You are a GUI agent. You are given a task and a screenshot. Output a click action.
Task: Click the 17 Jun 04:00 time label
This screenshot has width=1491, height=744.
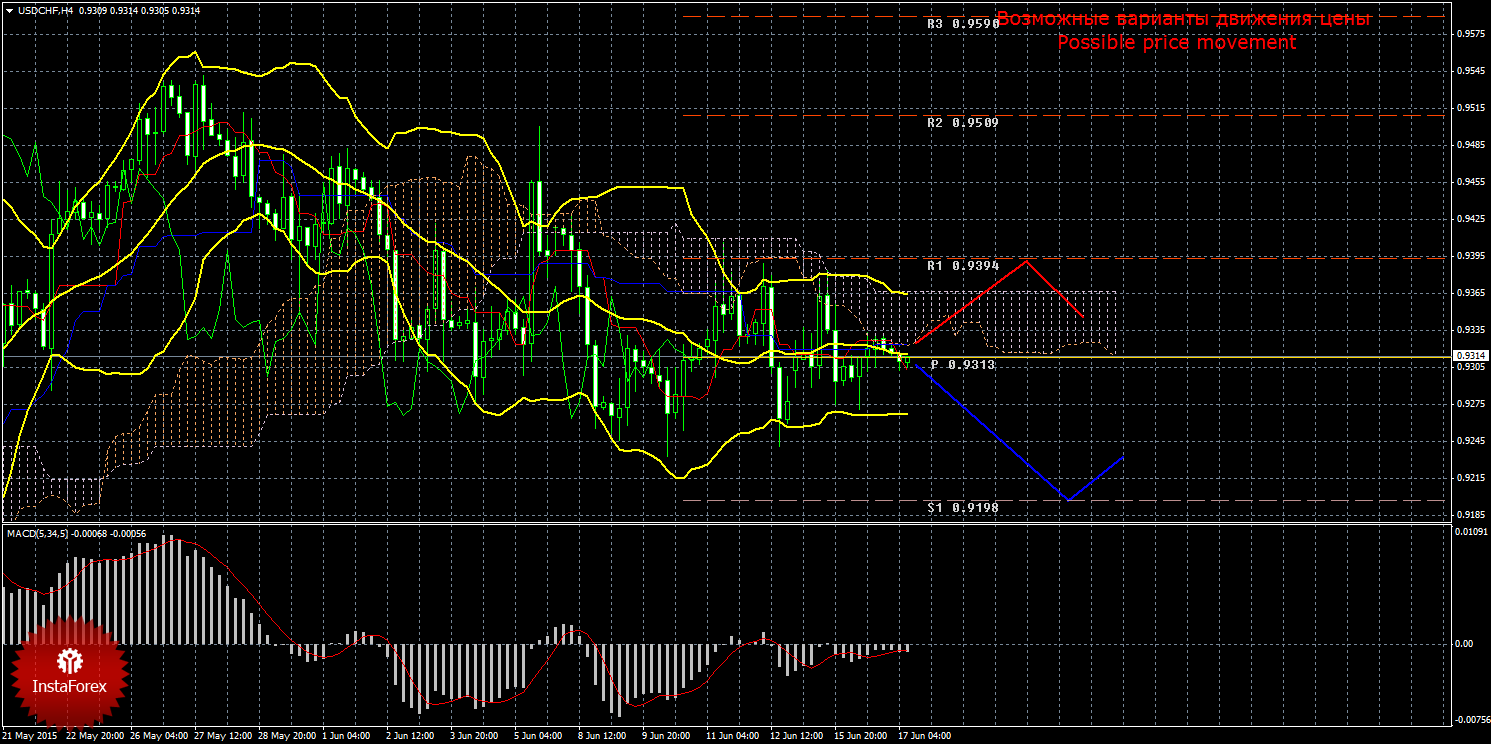pos(923,736)
